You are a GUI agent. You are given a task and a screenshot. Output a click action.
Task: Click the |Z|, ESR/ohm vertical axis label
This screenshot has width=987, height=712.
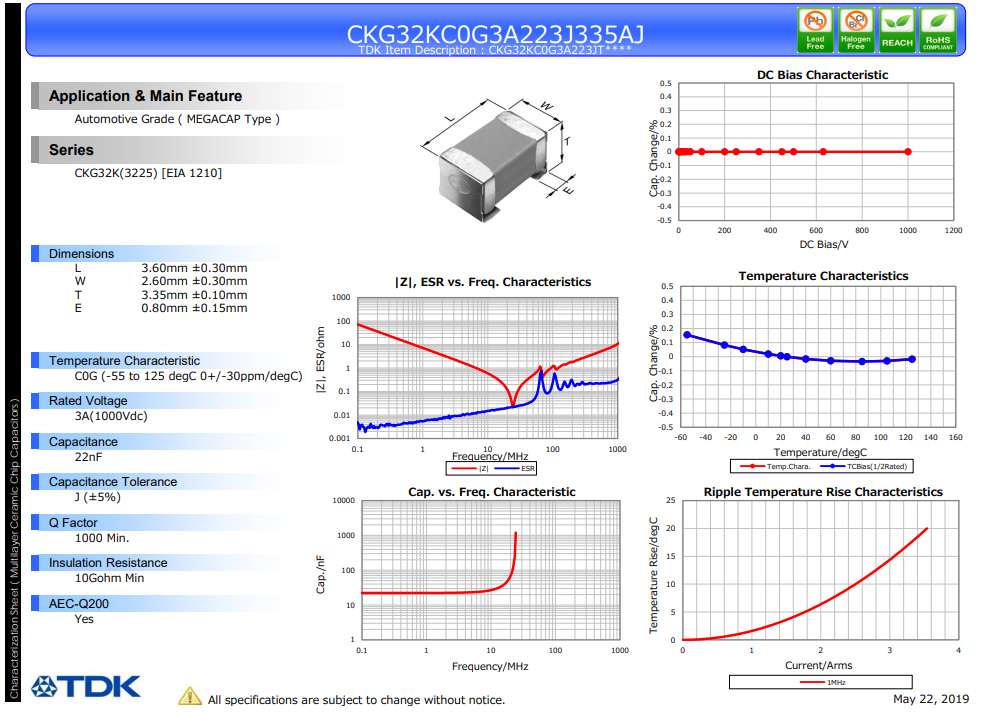point(320,360)
